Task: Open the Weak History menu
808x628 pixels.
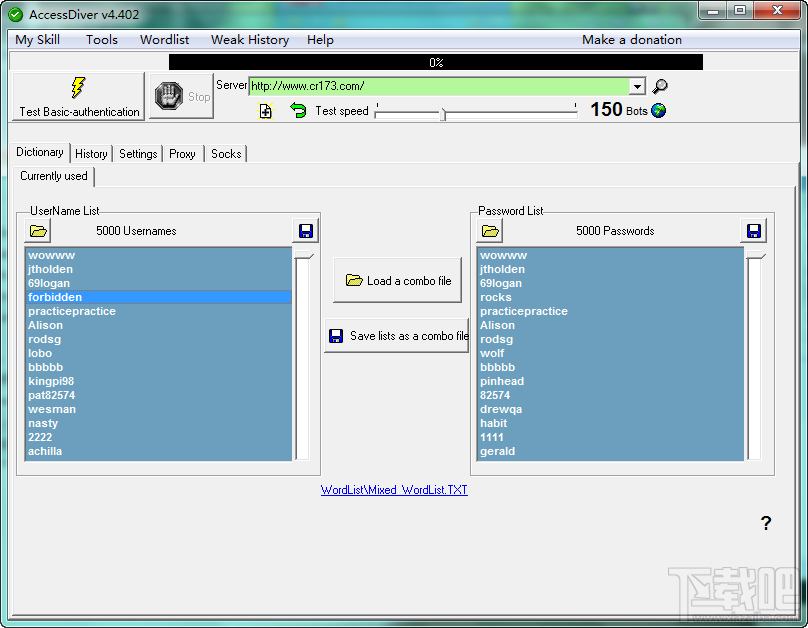Action: click(x=250, y=40)
